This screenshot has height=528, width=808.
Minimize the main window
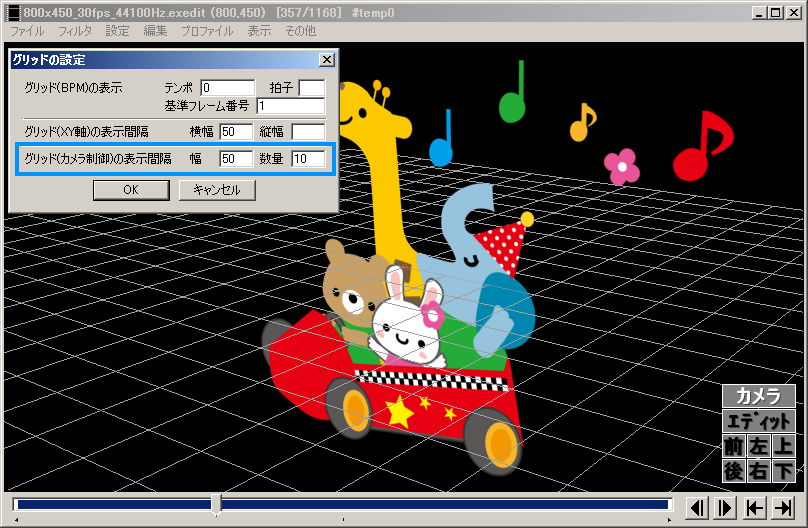pyautogui.click(x=758, y=13)
